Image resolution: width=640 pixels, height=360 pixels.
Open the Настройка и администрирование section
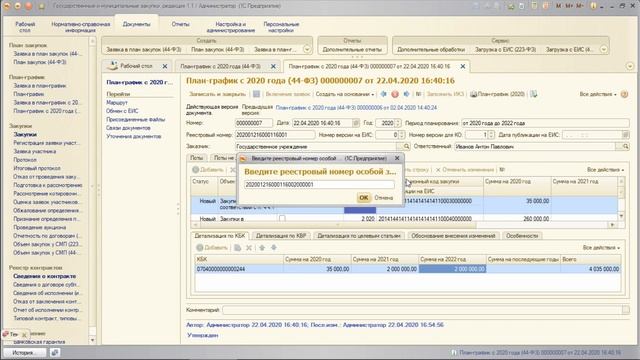pyautogui.click(x=231, y=27)
